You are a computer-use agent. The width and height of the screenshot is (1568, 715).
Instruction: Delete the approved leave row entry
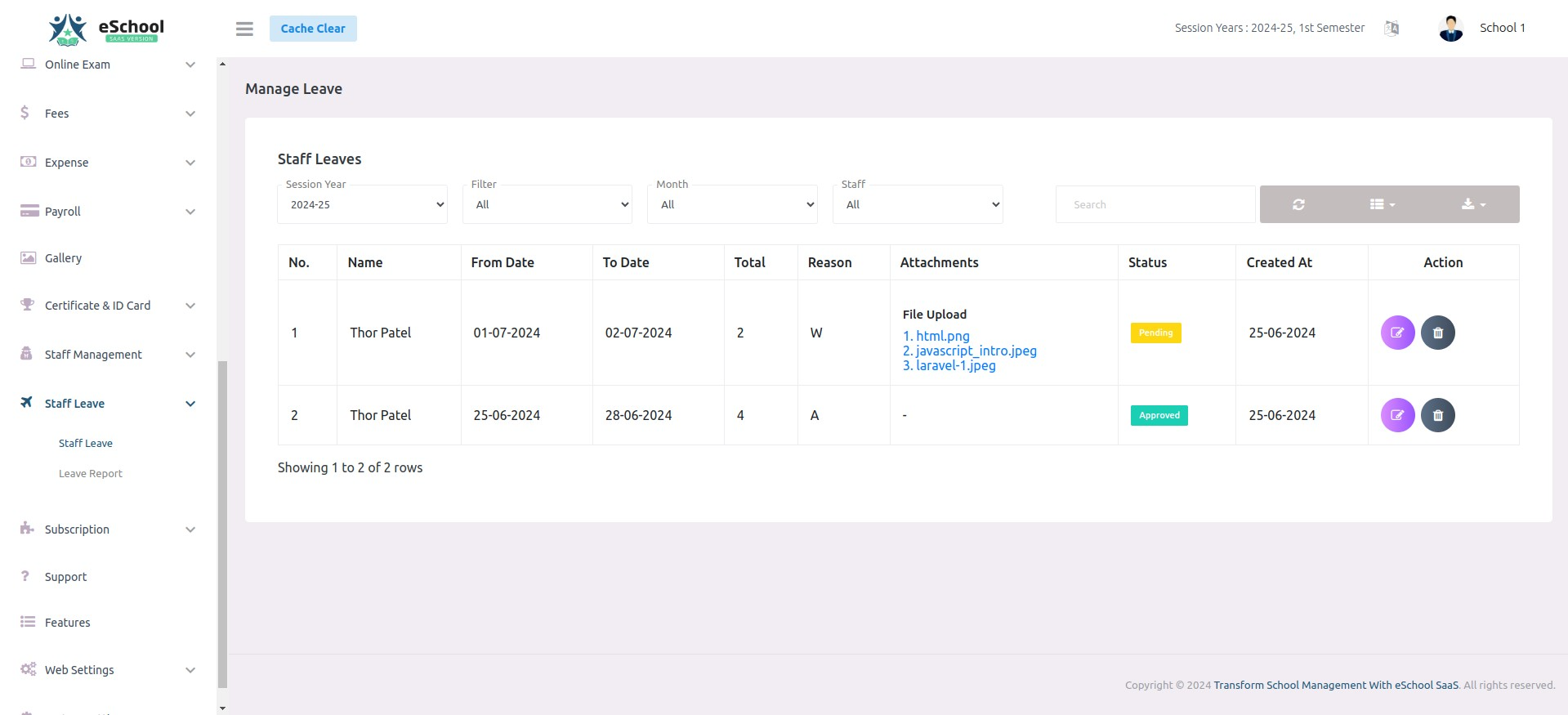[1437, 415]
